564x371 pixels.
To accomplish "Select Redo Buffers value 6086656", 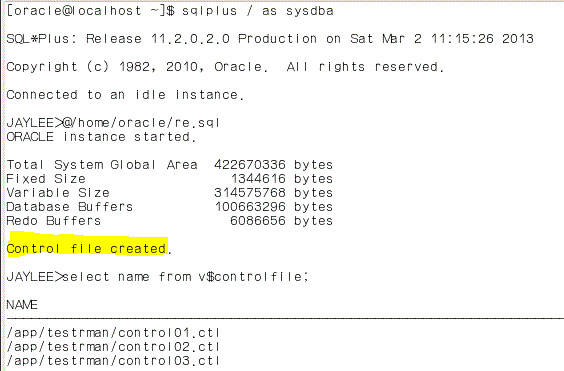I will tap(258, 221).
